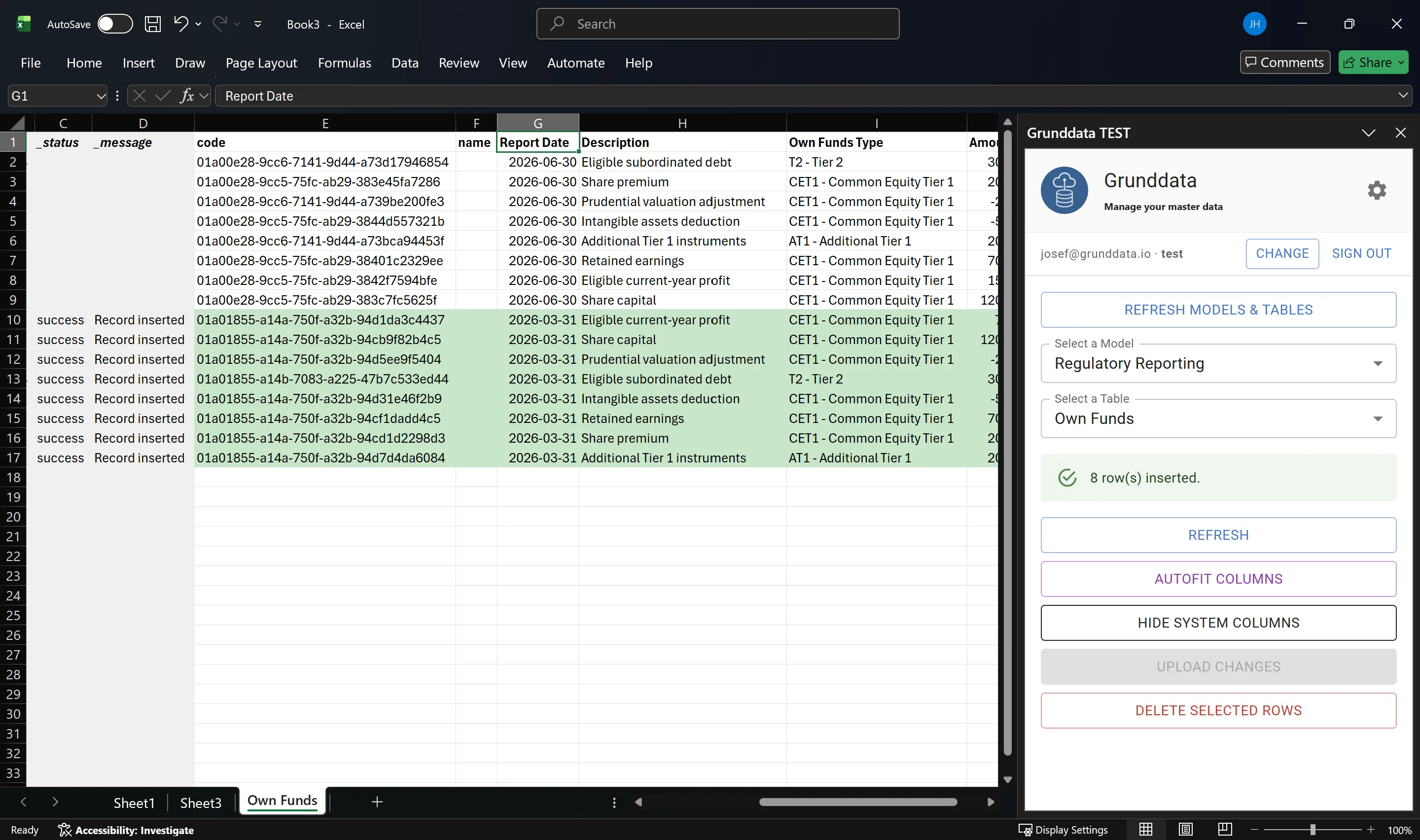
Task: Open task pane options chevron menu
Action: [1368, 133]
